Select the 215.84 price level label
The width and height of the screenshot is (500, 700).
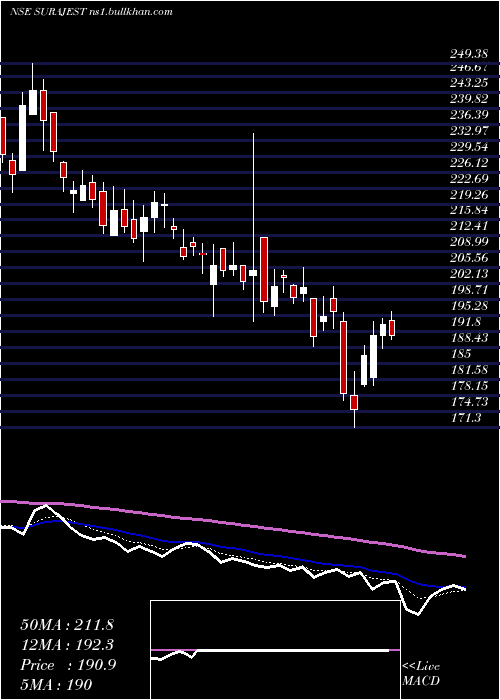click(x=469, y=211)
